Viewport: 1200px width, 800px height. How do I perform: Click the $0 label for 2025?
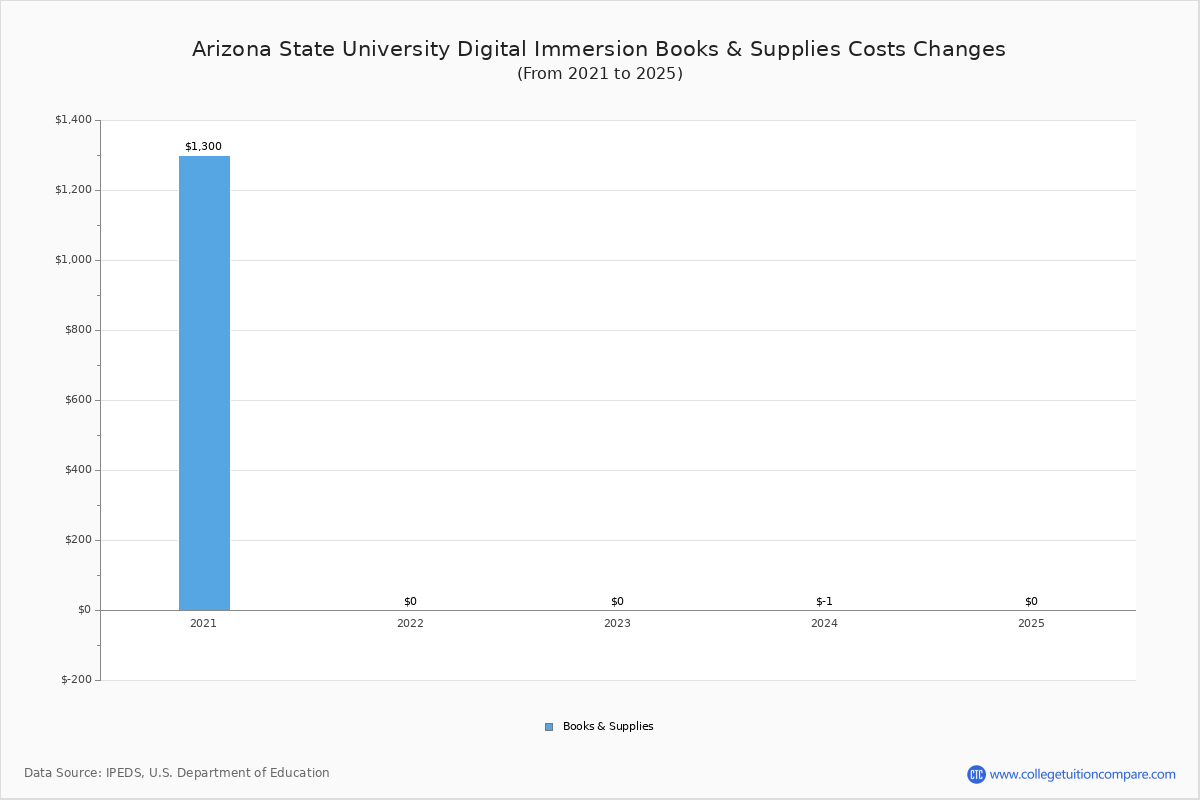1031,601
